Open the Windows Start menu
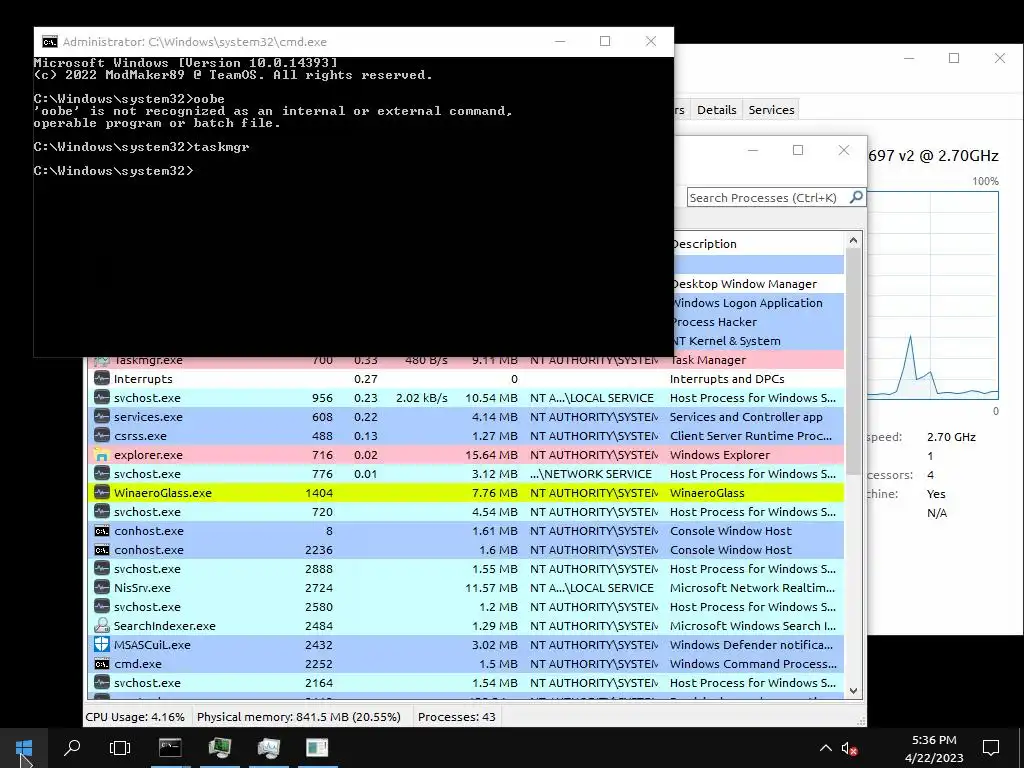Screen dimensions: 1024x768 pos(24,748)
